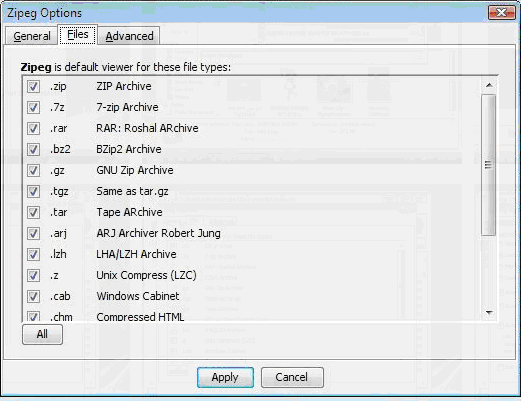Select the 'ZIP Archive' description text
This screenshot has width=521, height=401.
coord(124,86)
